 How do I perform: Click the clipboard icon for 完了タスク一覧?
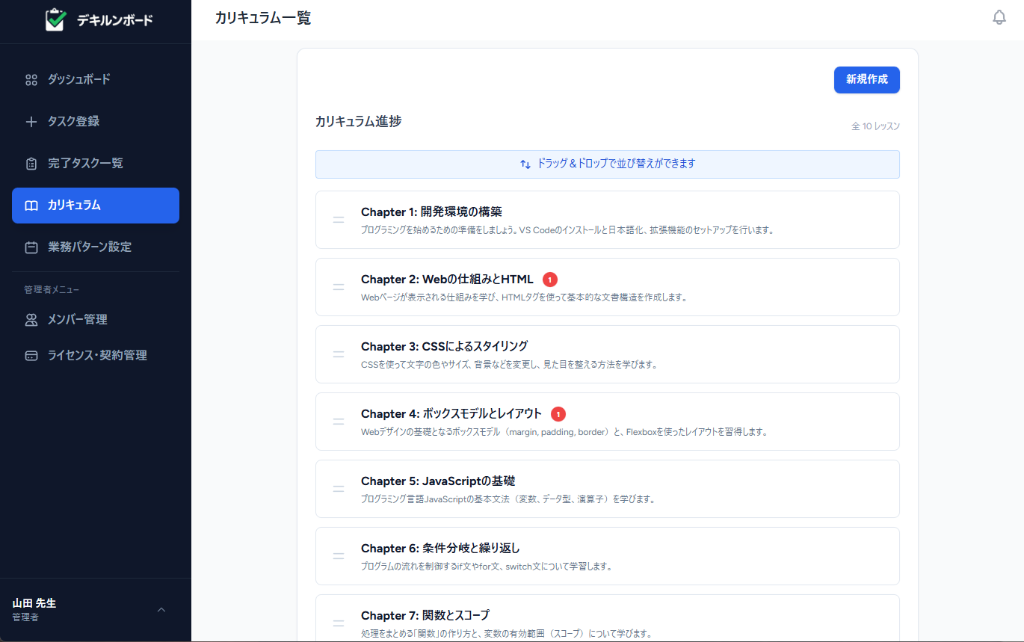(33, 164)
